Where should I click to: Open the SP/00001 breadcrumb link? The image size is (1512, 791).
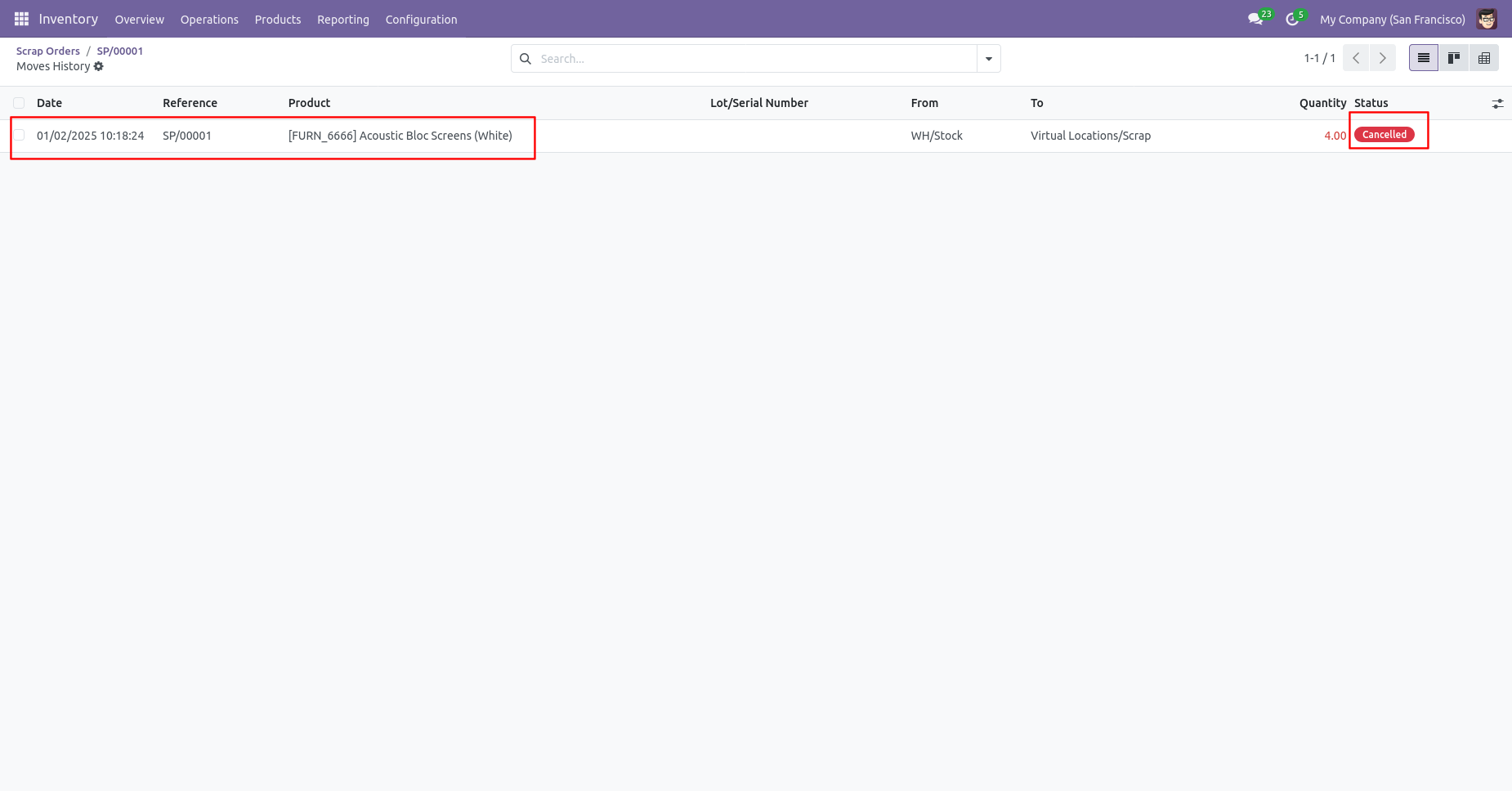[x=120, y=51]
